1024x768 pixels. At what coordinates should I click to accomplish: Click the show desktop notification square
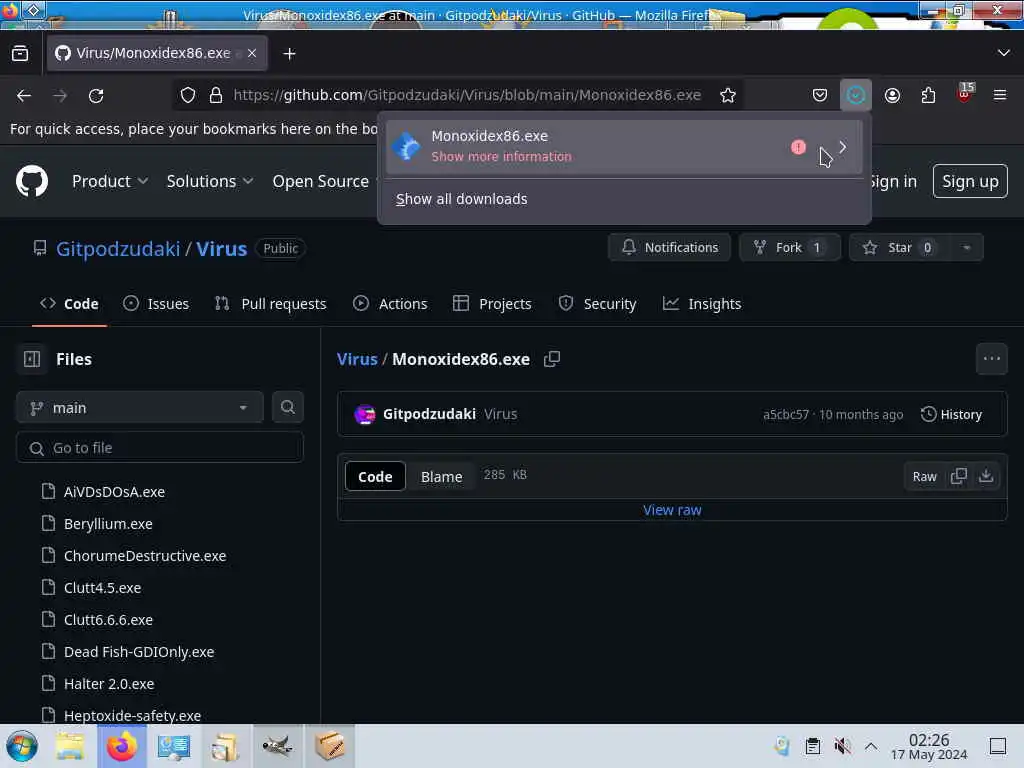click(x=998, y=746)
